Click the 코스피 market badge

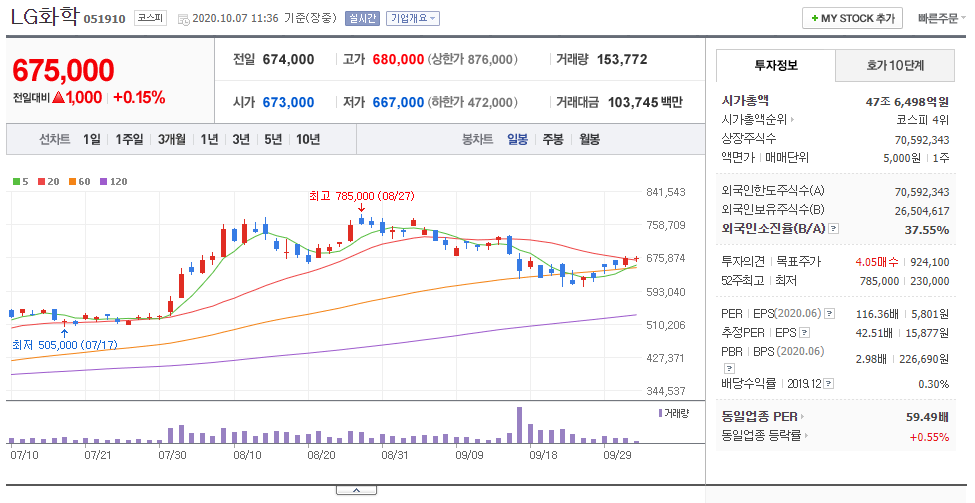150,18
